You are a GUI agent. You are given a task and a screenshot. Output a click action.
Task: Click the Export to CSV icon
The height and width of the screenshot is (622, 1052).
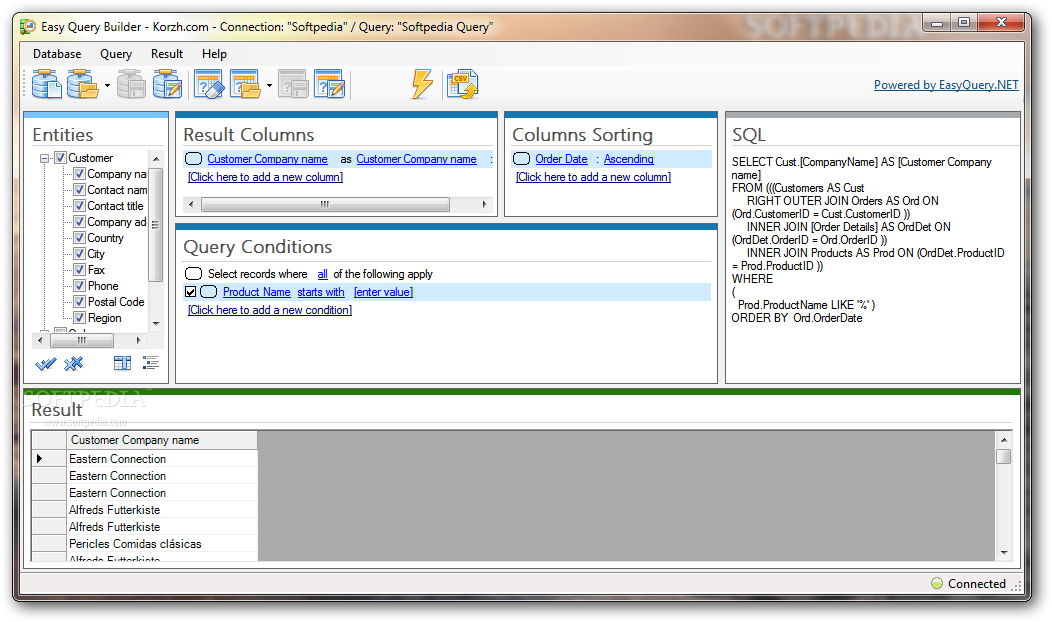tap(462, 85)
